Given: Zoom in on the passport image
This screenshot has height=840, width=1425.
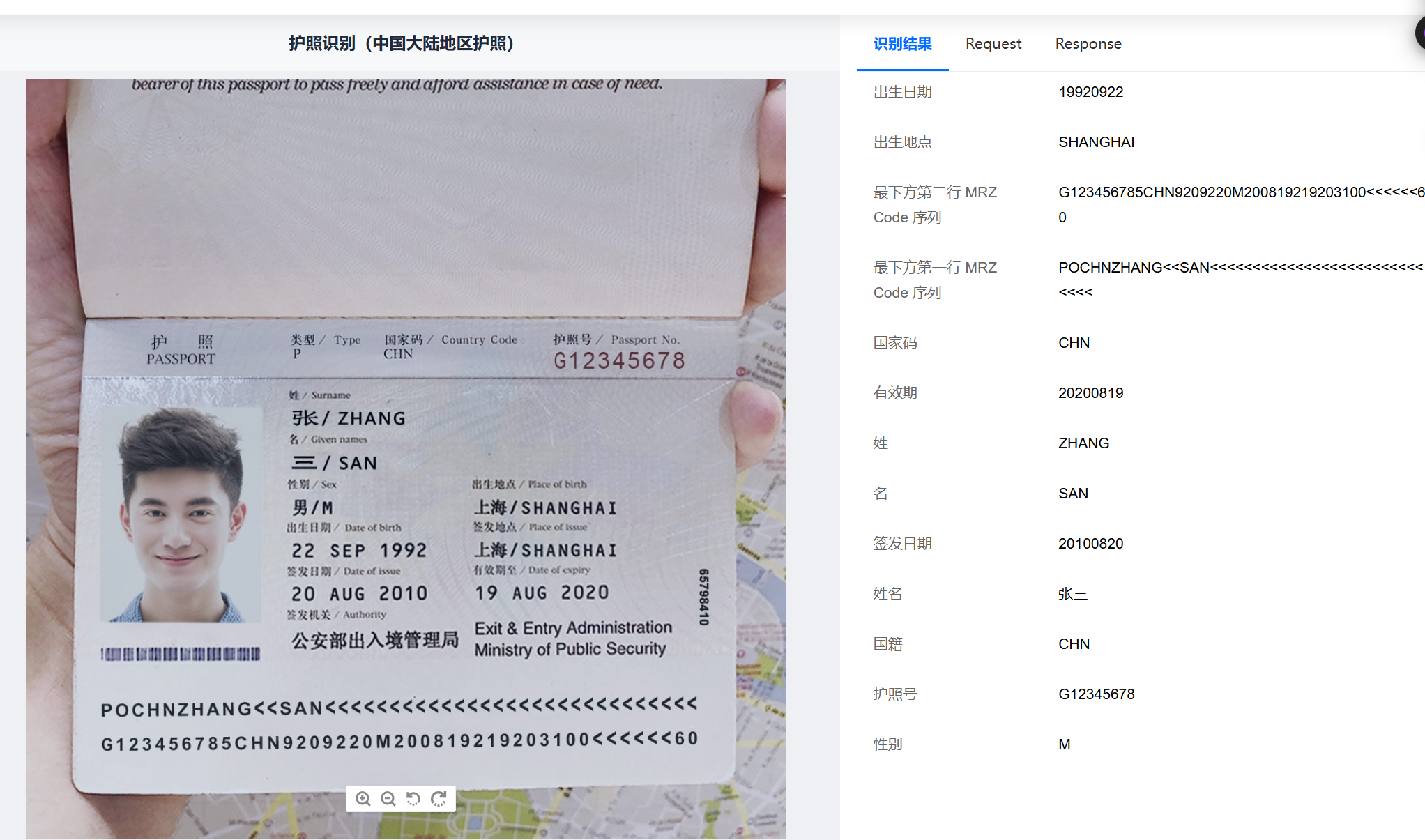Looking at the screenshot, I should (363, 798).
